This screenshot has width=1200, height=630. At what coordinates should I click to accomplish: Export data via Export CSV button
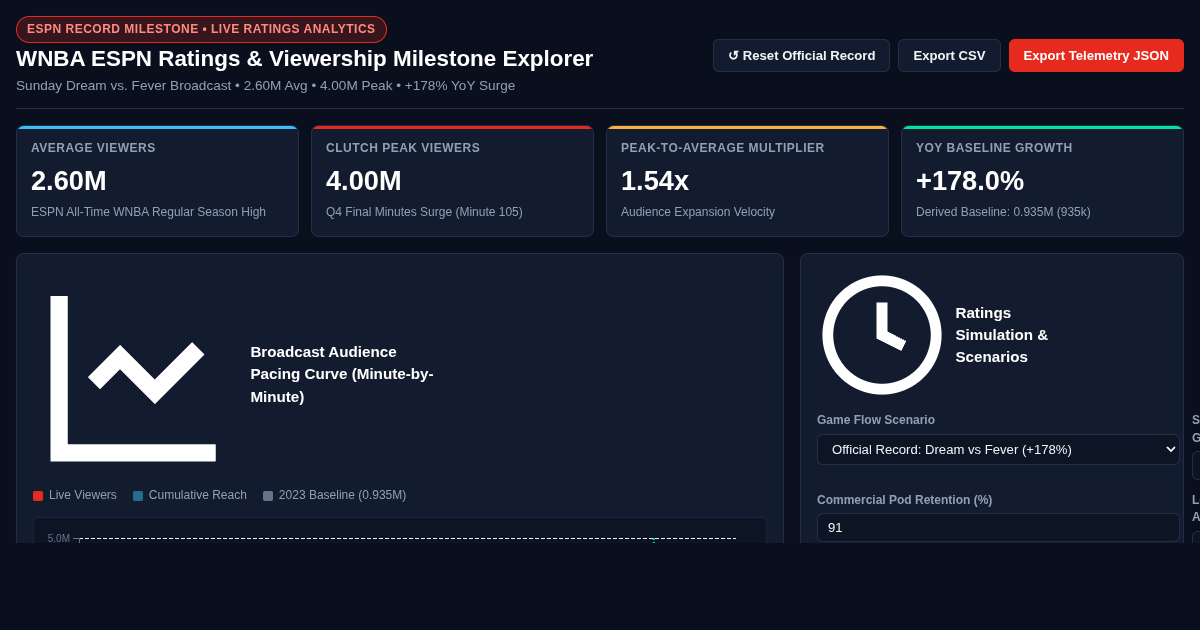click(x=949, y=56)
